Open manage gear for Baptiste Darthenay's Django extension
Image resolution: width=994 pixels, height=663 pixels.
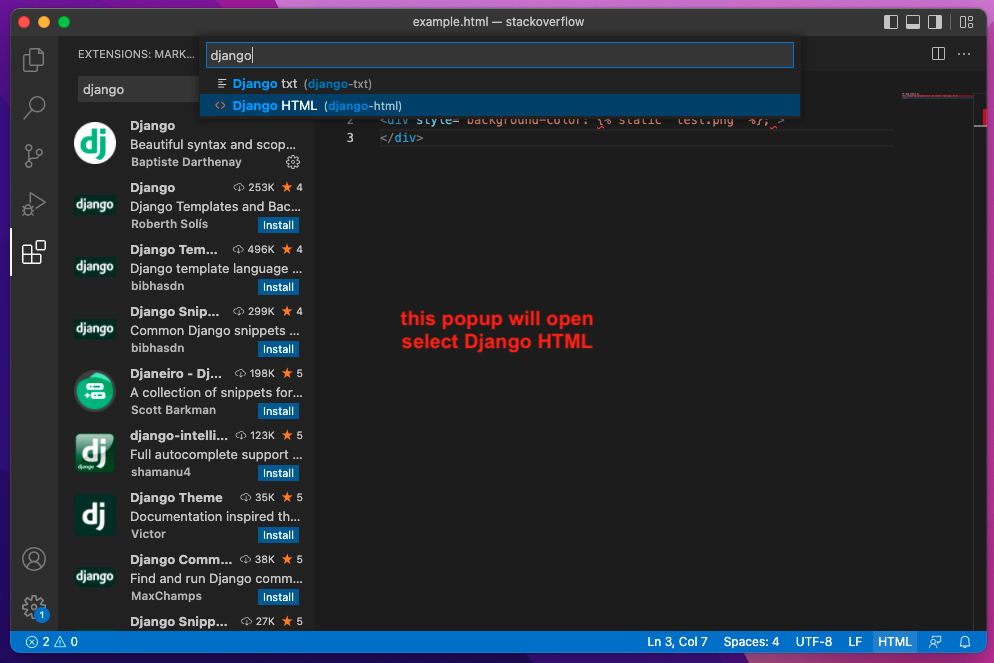tap(293, 162)
